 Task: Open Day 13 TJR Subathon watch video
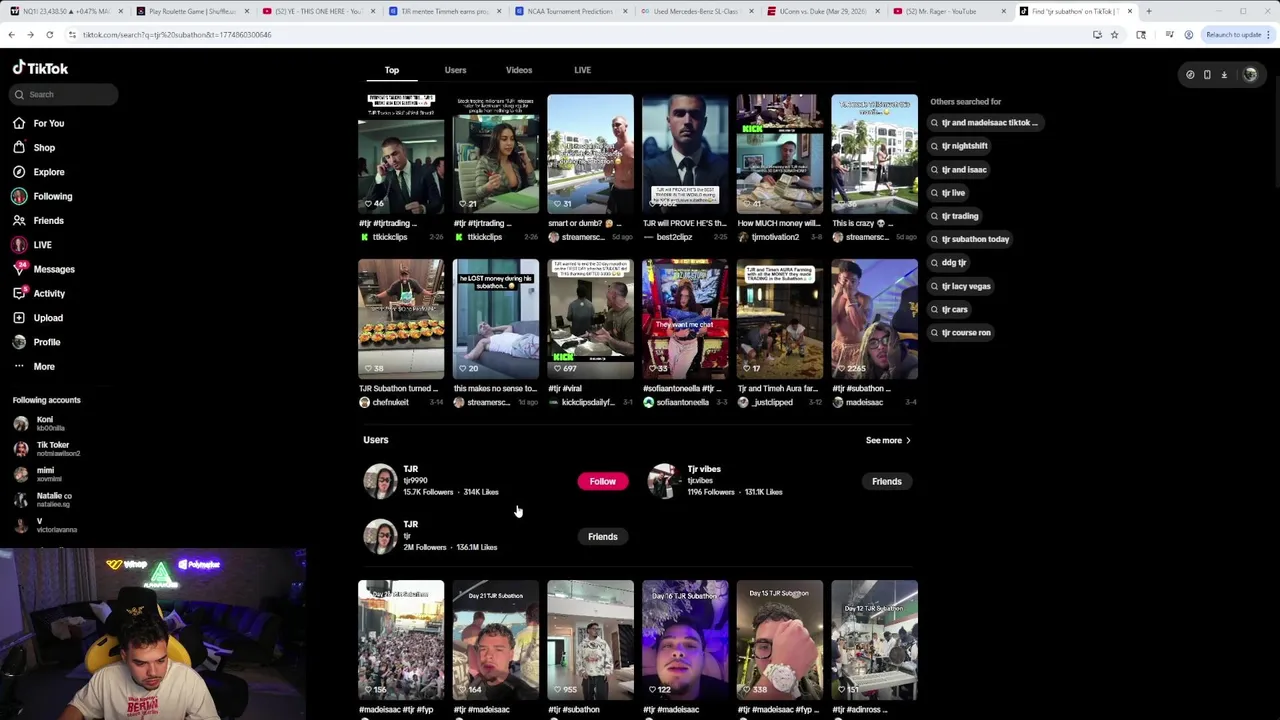pyautogui.click(x=780, y=640)
